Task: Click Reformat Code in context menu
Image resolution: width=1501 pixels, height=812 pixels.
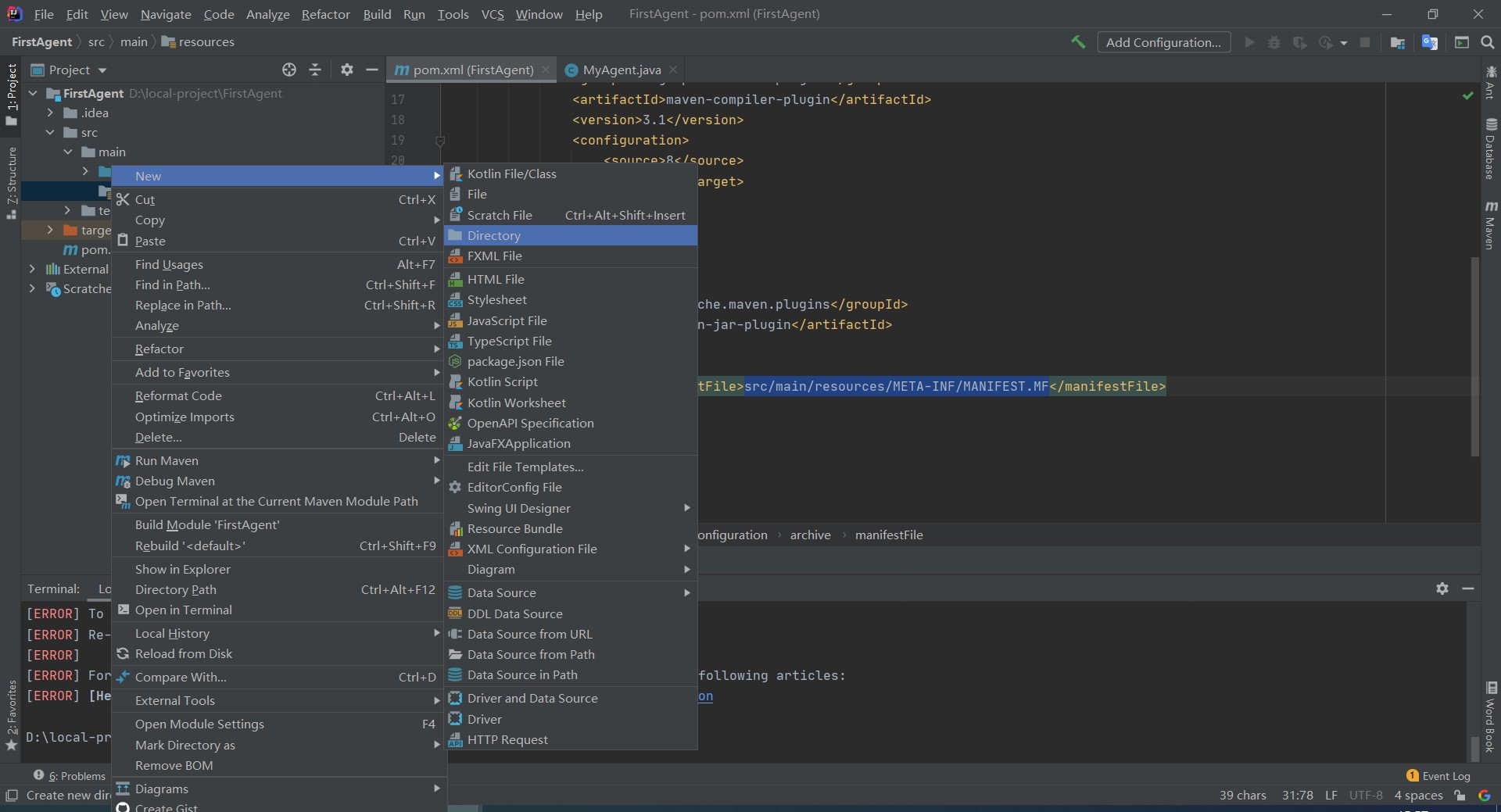Action: [278, 395]
